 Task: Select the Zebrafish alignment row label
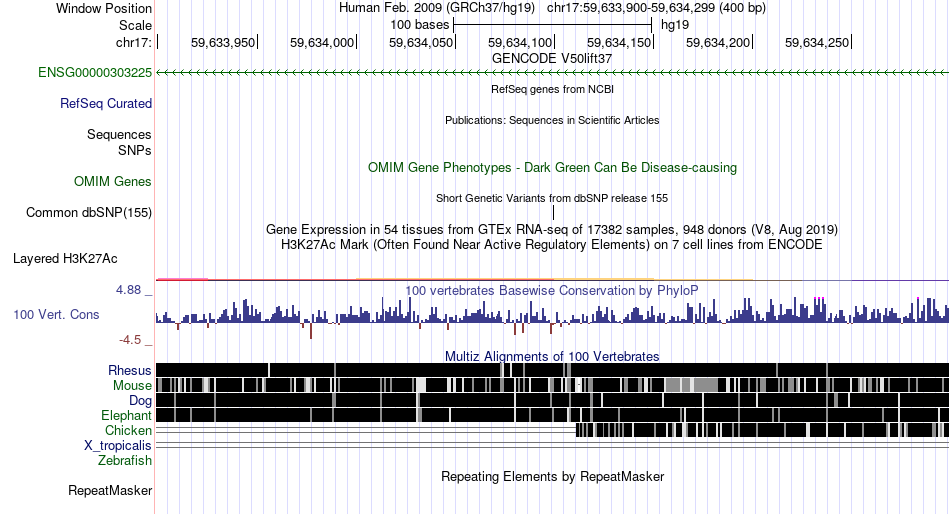pos(125,461)
